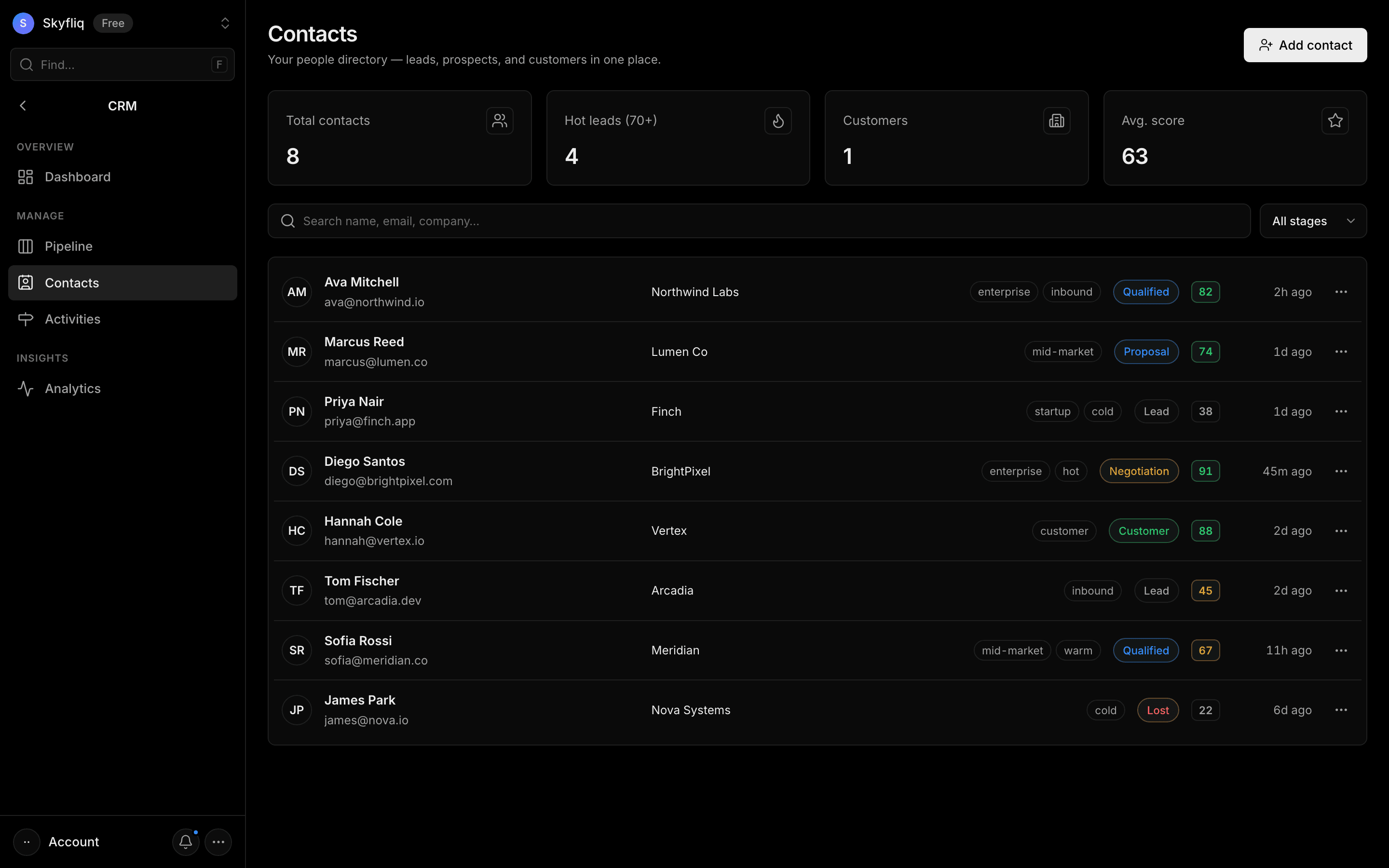Click the PN avatar for Priya Nair
Image resolution: width=1389 pixels, height=868 pixels.
click(297, 412)
